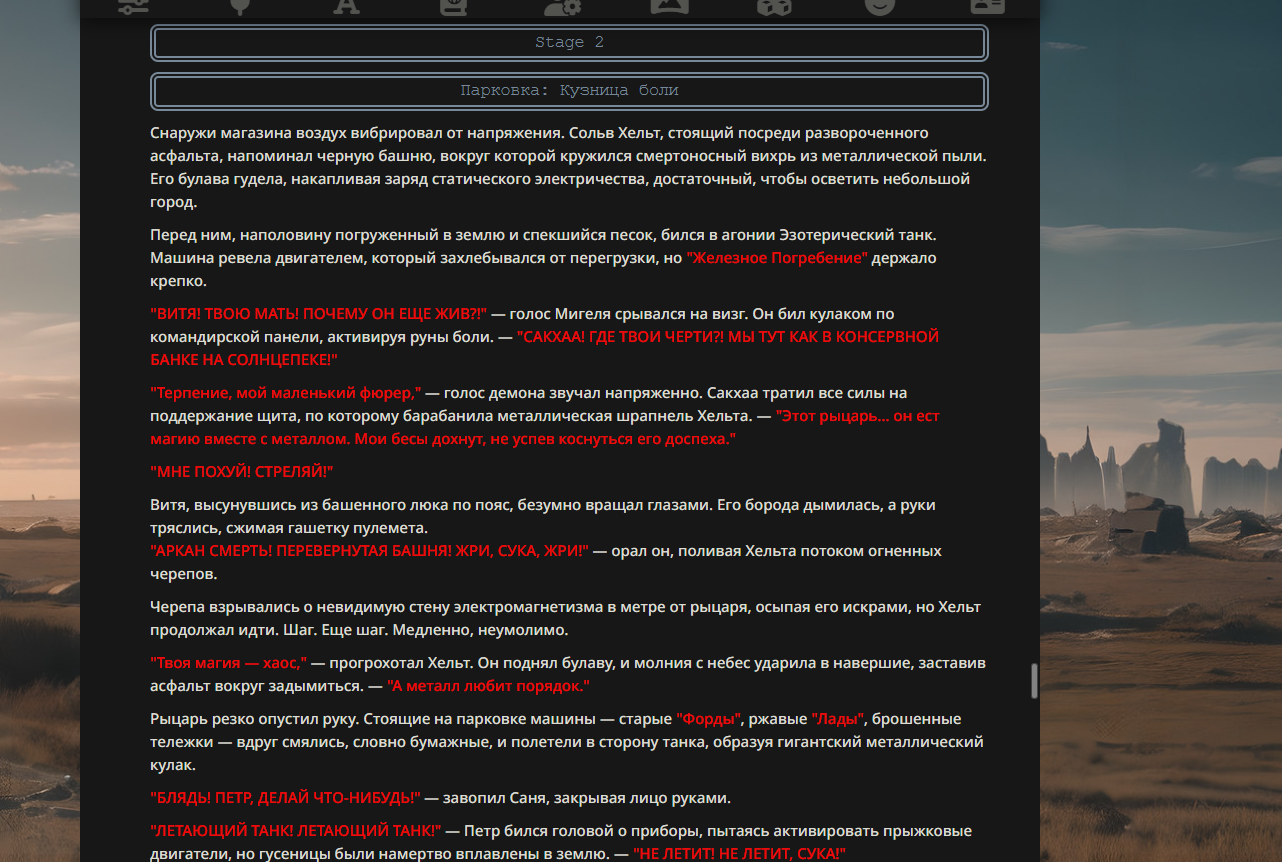Open Backgrounds picture icon

coord(669,6)
